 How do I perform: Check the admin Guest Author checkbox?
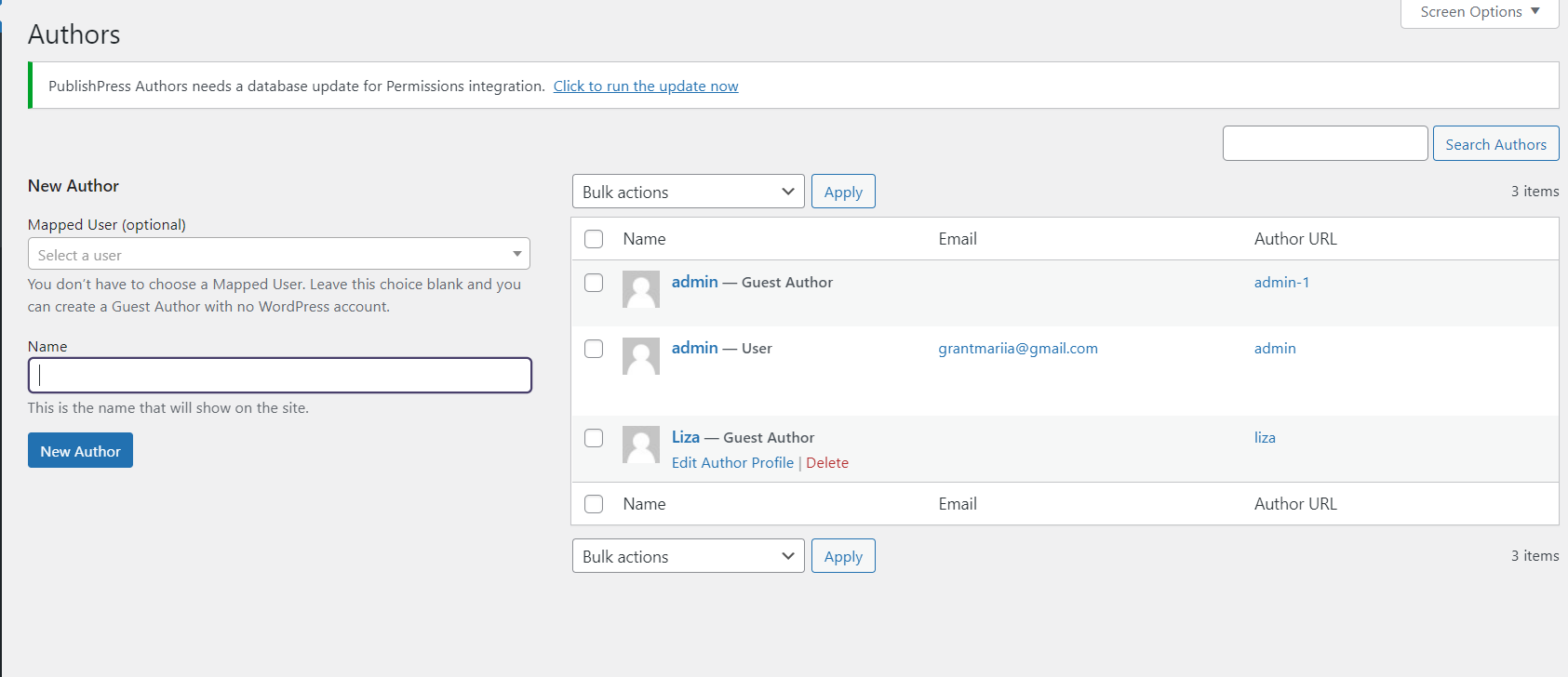pos(594,283)
